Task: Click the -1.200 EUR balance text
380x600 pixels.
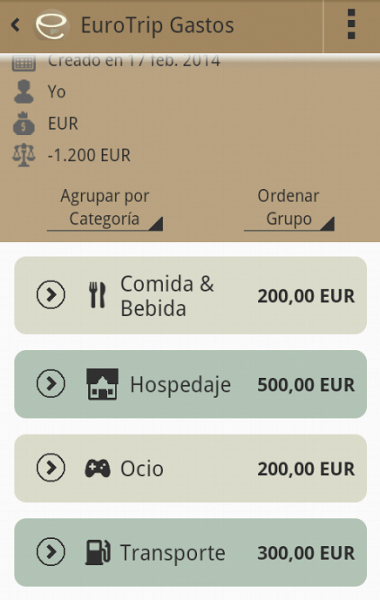Action: pyautogui.click(x=89, y=155)
